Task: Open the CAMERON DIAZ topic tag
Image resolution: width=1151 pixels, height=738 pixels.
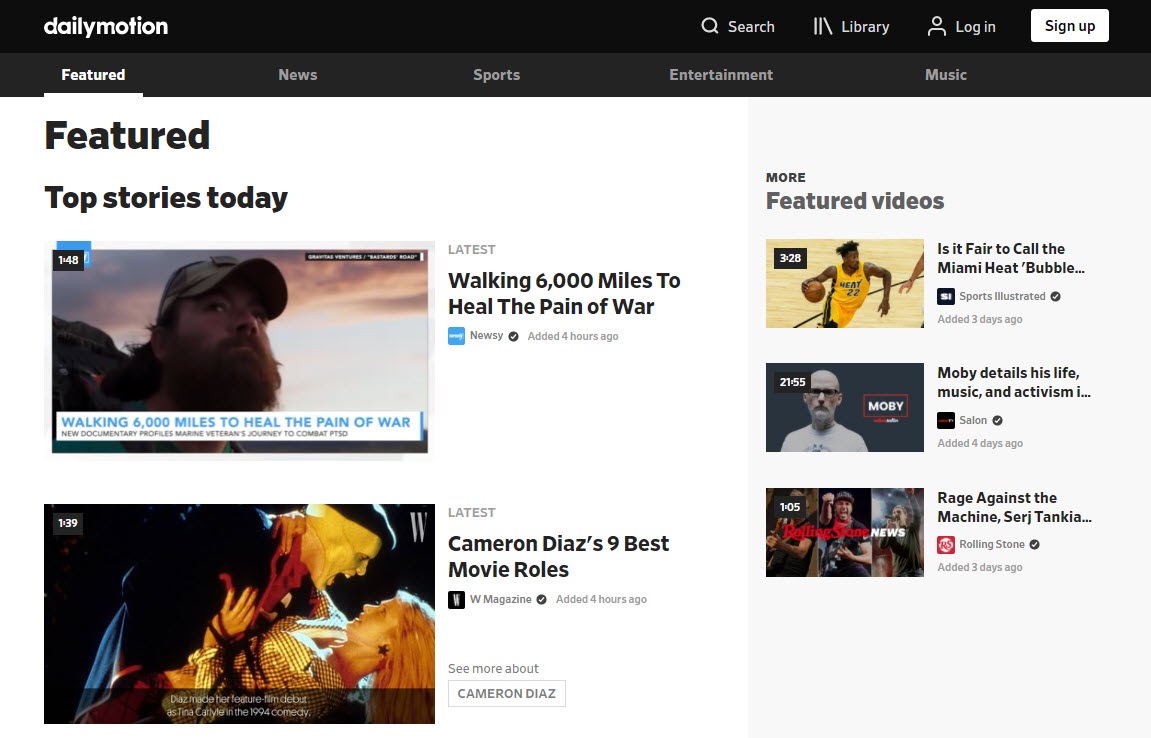Action: click(x=507, y=693)
